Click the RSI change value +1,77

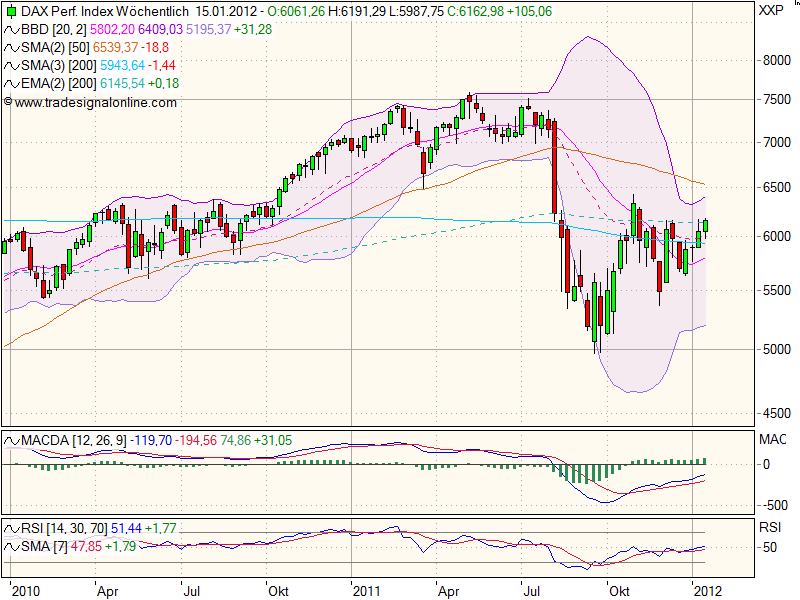[x=161, y=528]
